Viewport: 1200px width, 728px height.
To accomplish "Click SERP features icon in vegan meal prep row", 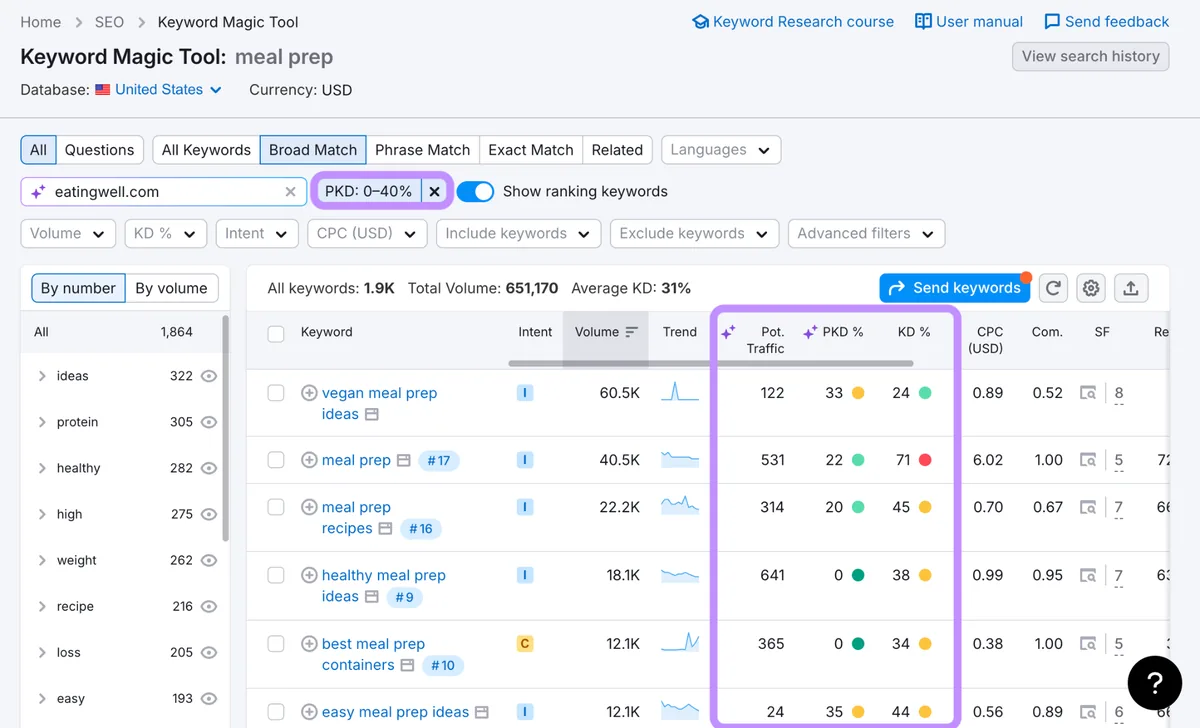I will coord(1087,393).
